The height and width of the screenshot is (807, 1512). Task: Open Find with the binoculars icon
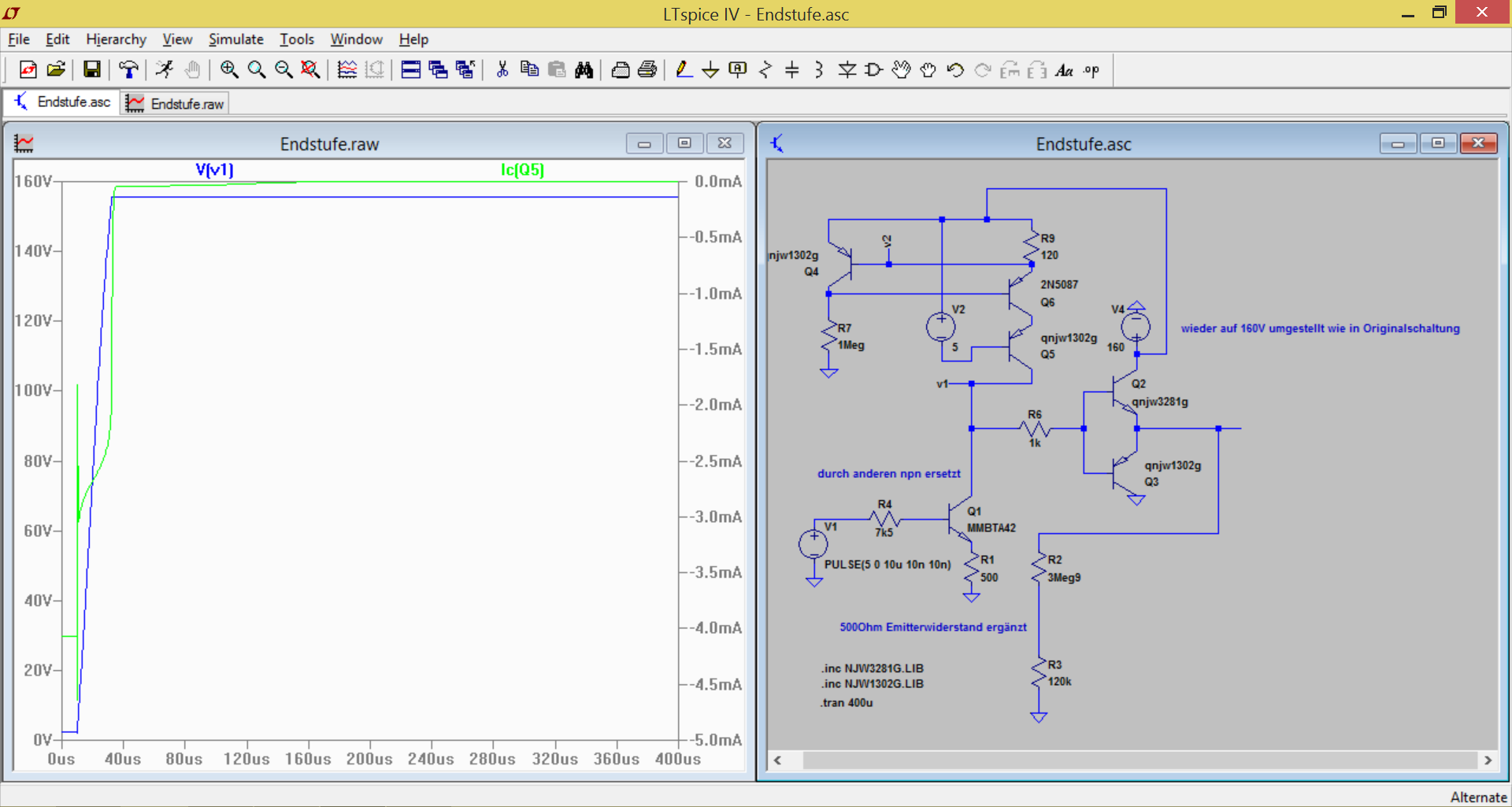click(584, 70)
